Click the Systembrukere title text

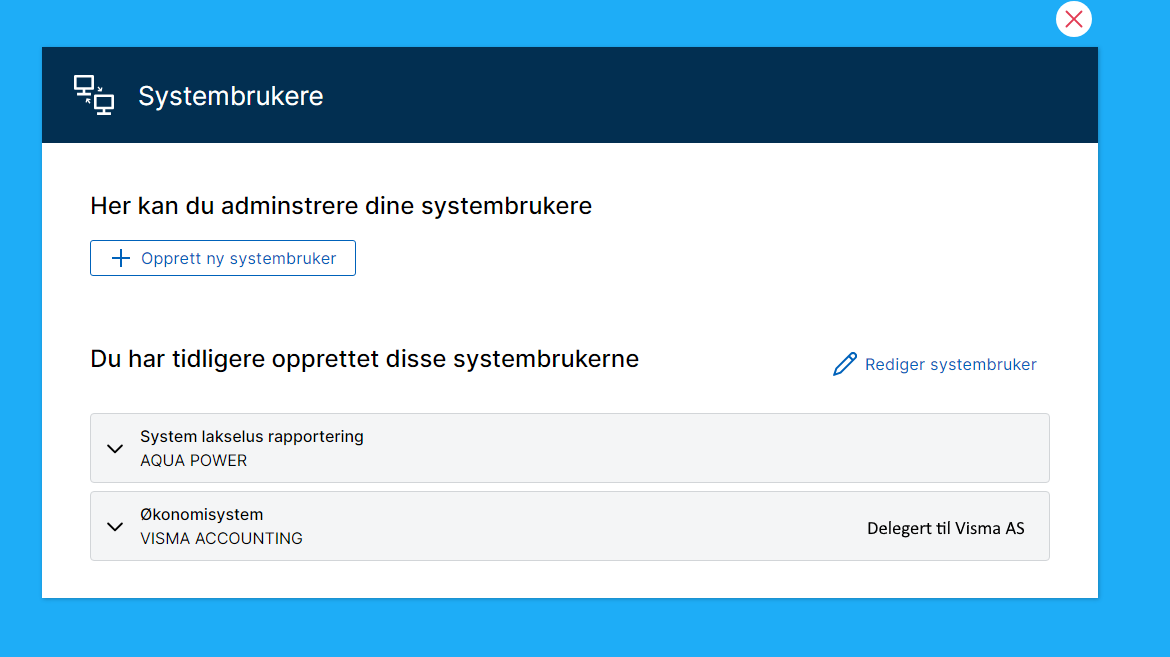pyautogui.click(x=230, y=95)
